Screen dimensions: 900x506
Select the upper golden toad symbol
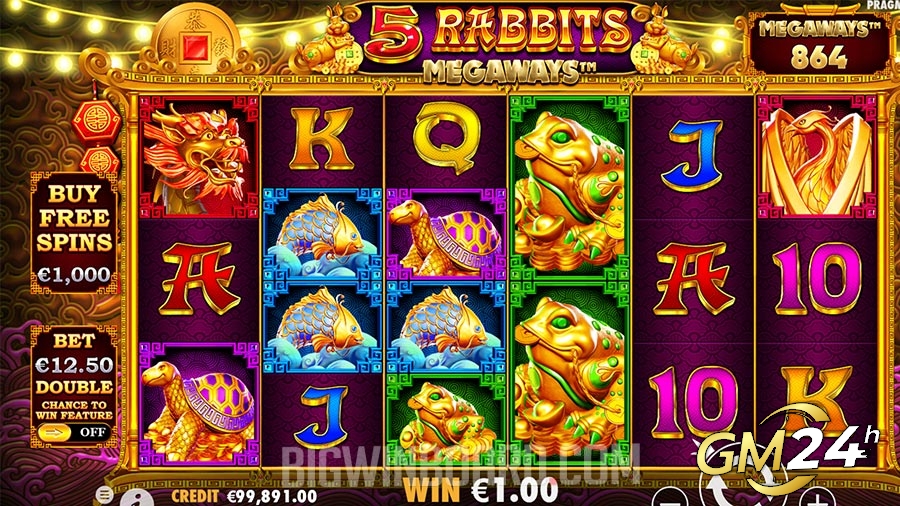tap(569, 188)
